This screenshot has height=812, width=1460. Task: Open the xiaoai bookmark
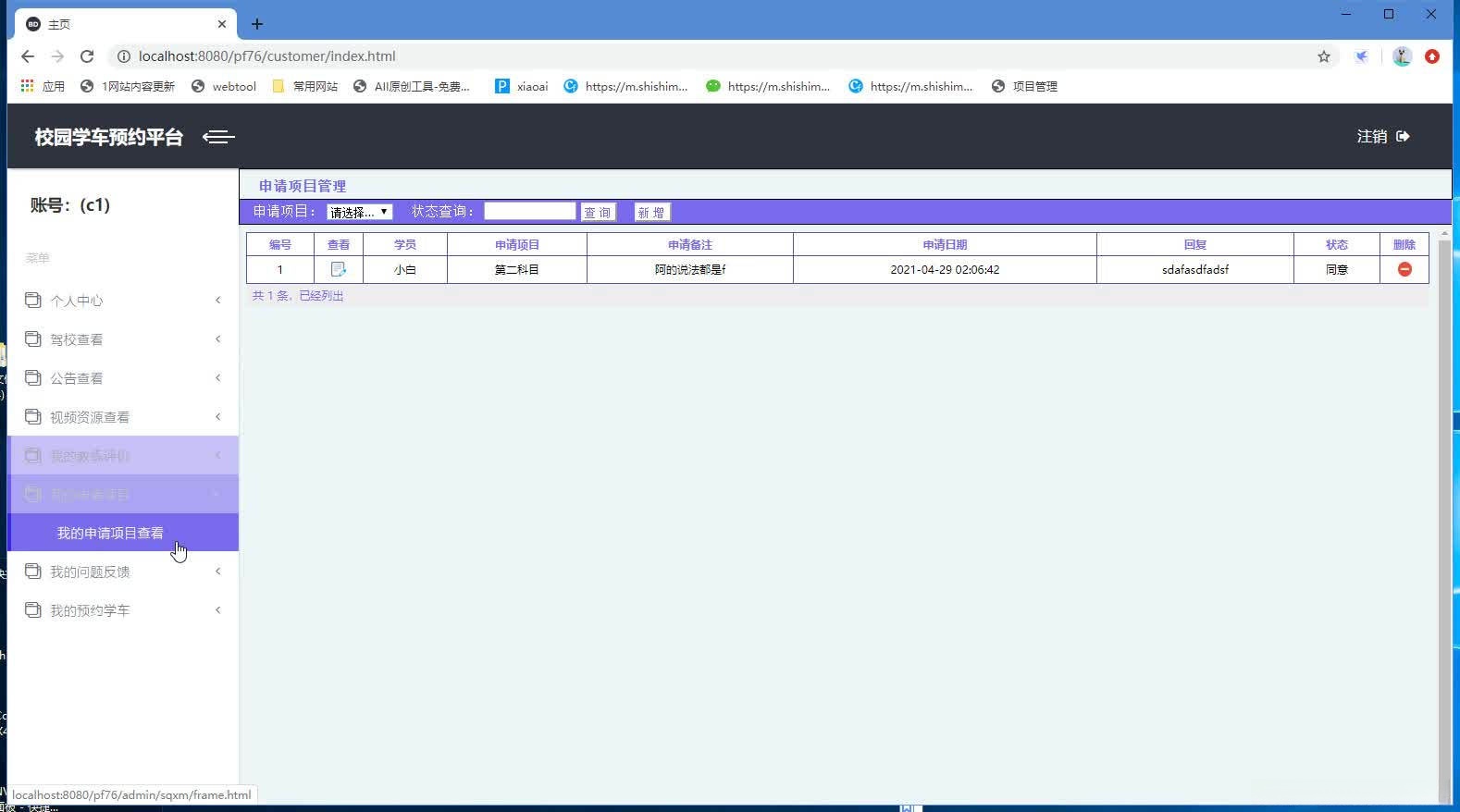[x=522, y=86]
